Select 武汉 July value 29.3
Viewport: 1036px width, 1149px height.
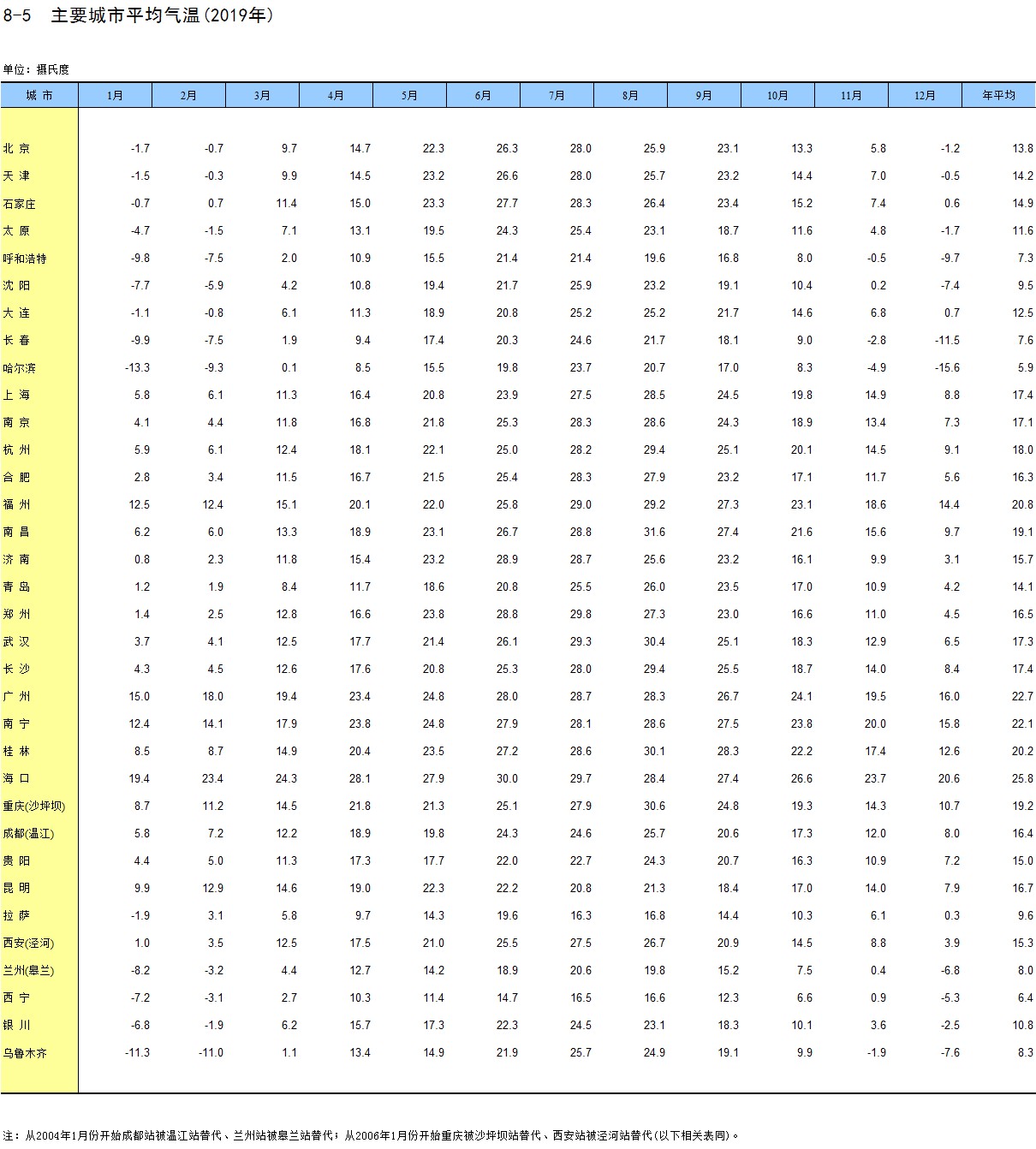pos(581,641)
